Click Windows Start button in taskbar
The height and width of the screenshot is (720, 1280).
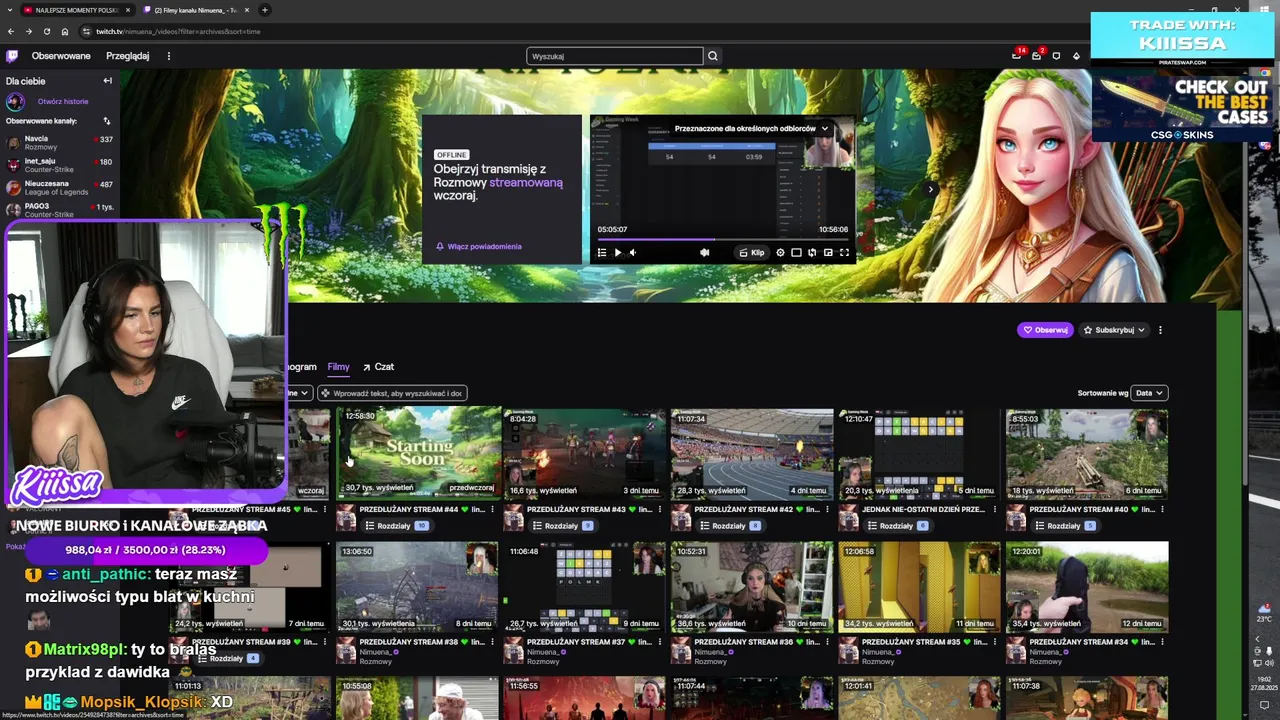[x=1264, y=9]
